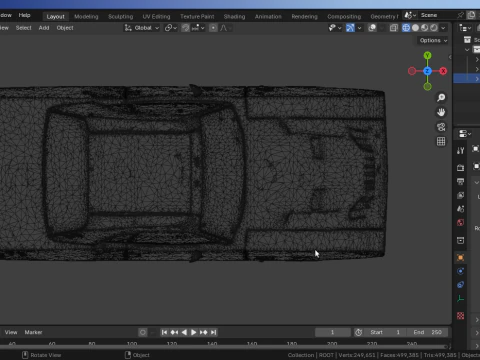Select the Layout workspace tab
This screenshot has width=480, height=360.
click(x=55, y=16)
